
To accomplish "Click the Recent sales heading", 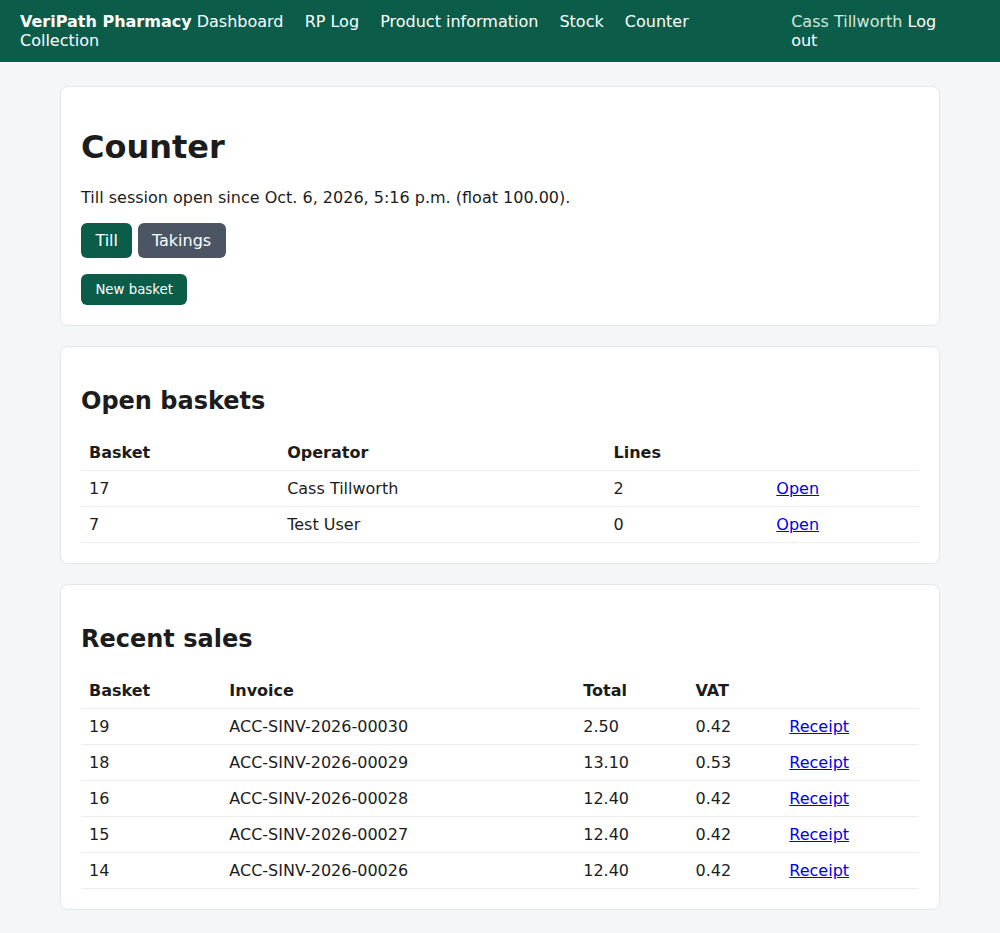I will pos(166,638).
